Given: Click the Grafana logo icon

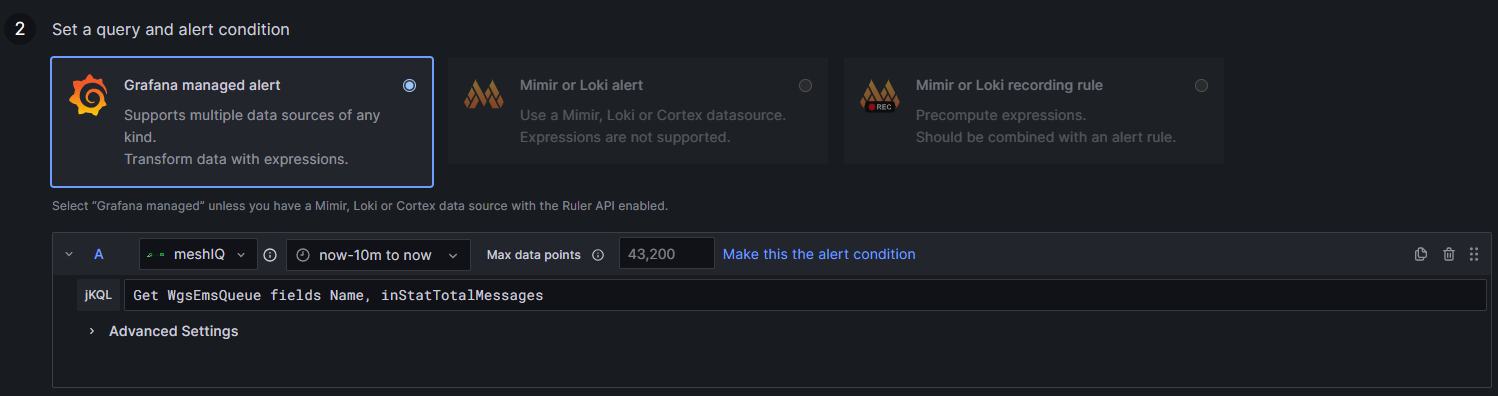Looking at the screenshot, I should pos(88,95).
